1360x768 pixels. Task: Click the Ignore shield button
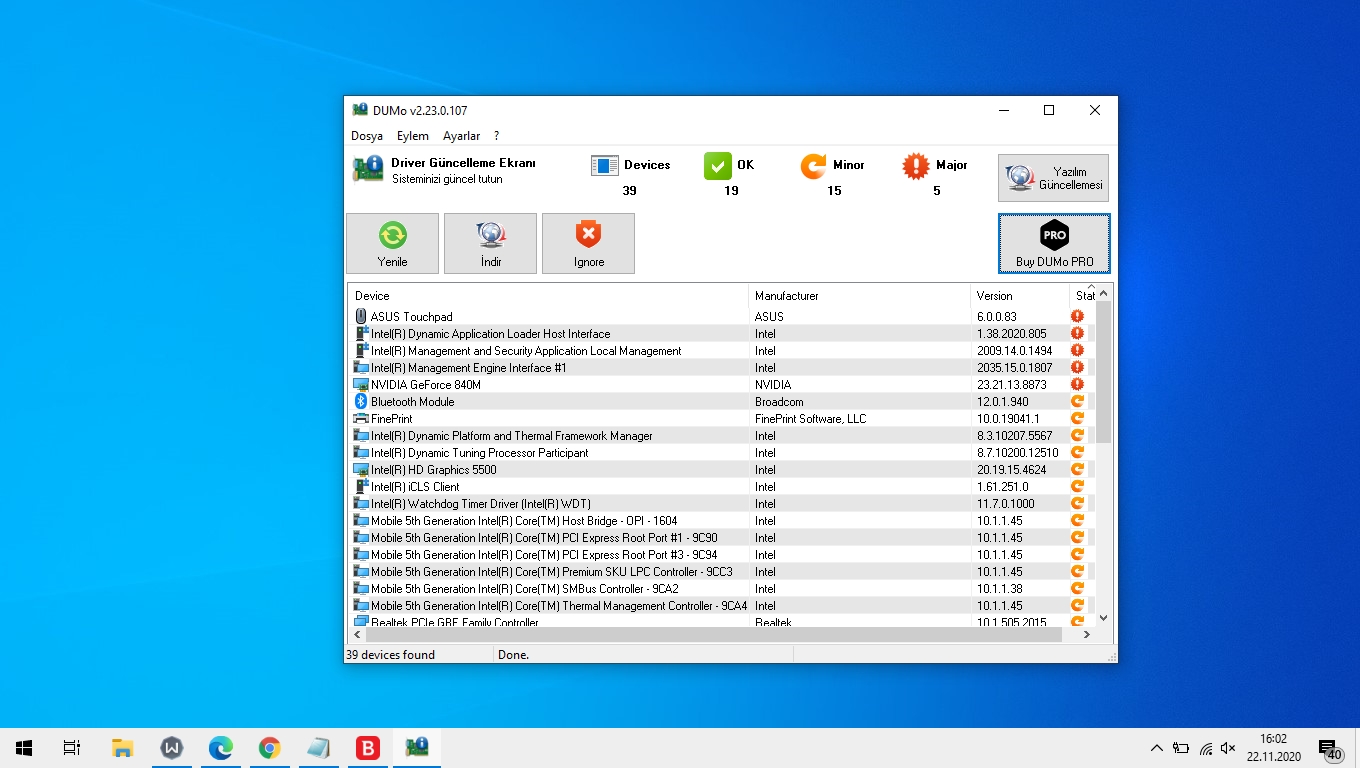pos(588,243)
